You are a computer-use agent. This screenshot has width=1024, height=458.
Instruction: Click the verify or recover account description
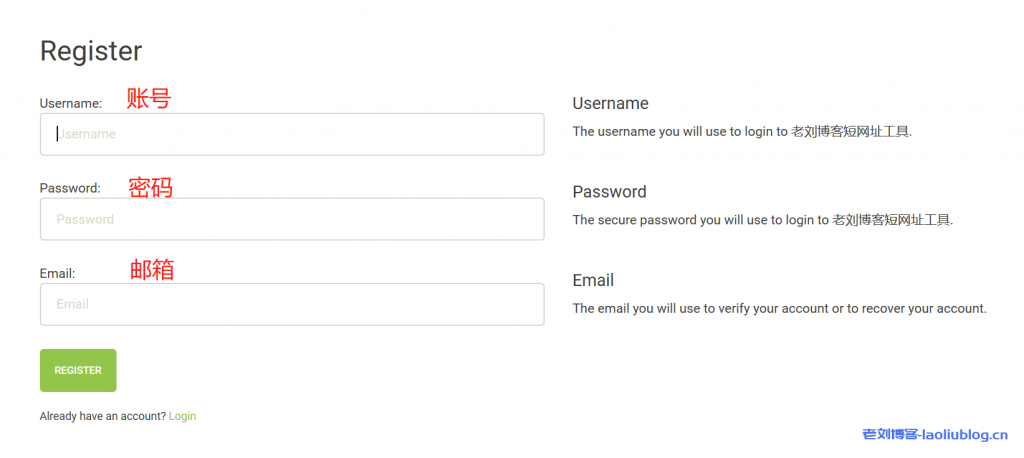(x=779, y=308)
